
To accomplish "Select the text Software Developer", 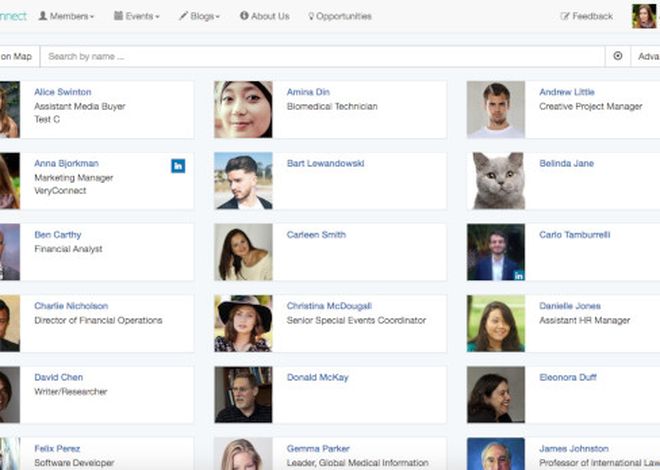I will (74, 462).
